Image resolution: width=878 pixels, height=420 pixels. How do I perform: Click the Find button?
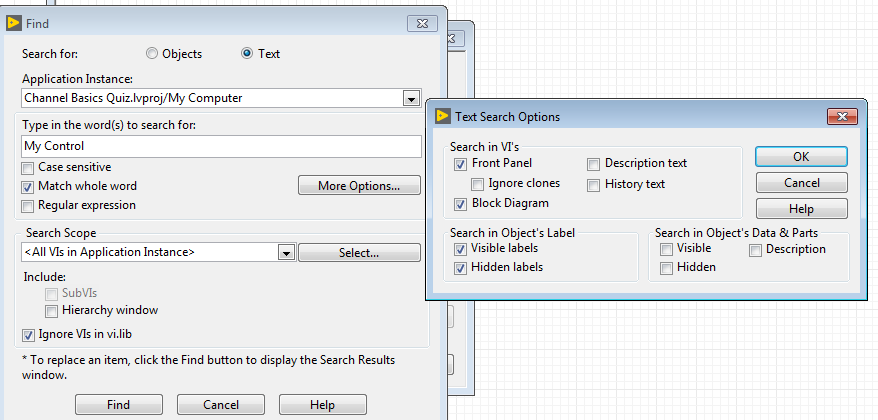pos(118,405)
